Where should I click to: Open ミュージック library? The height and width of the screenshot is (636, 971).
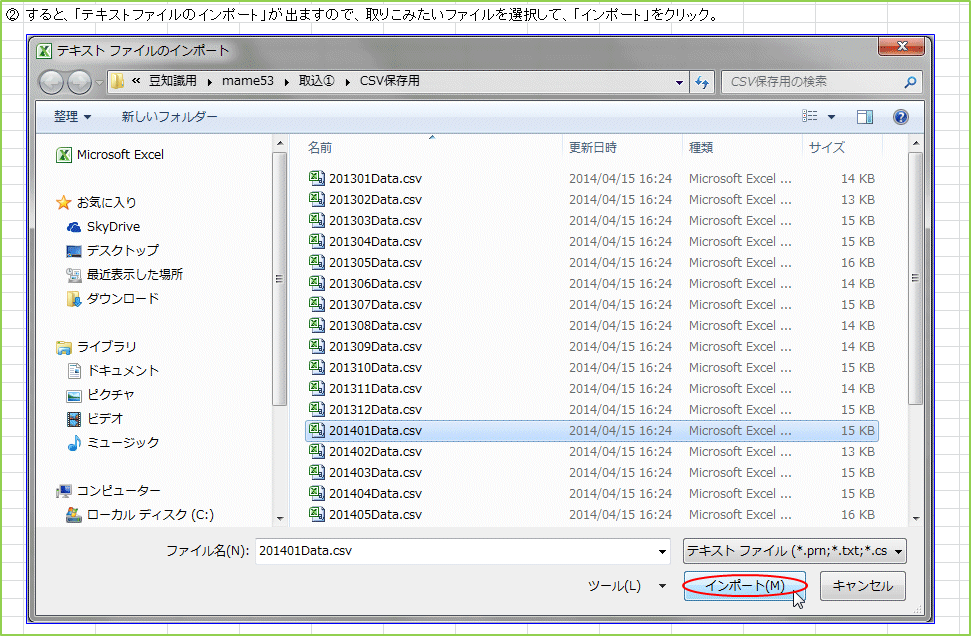[x=113, y=443]
